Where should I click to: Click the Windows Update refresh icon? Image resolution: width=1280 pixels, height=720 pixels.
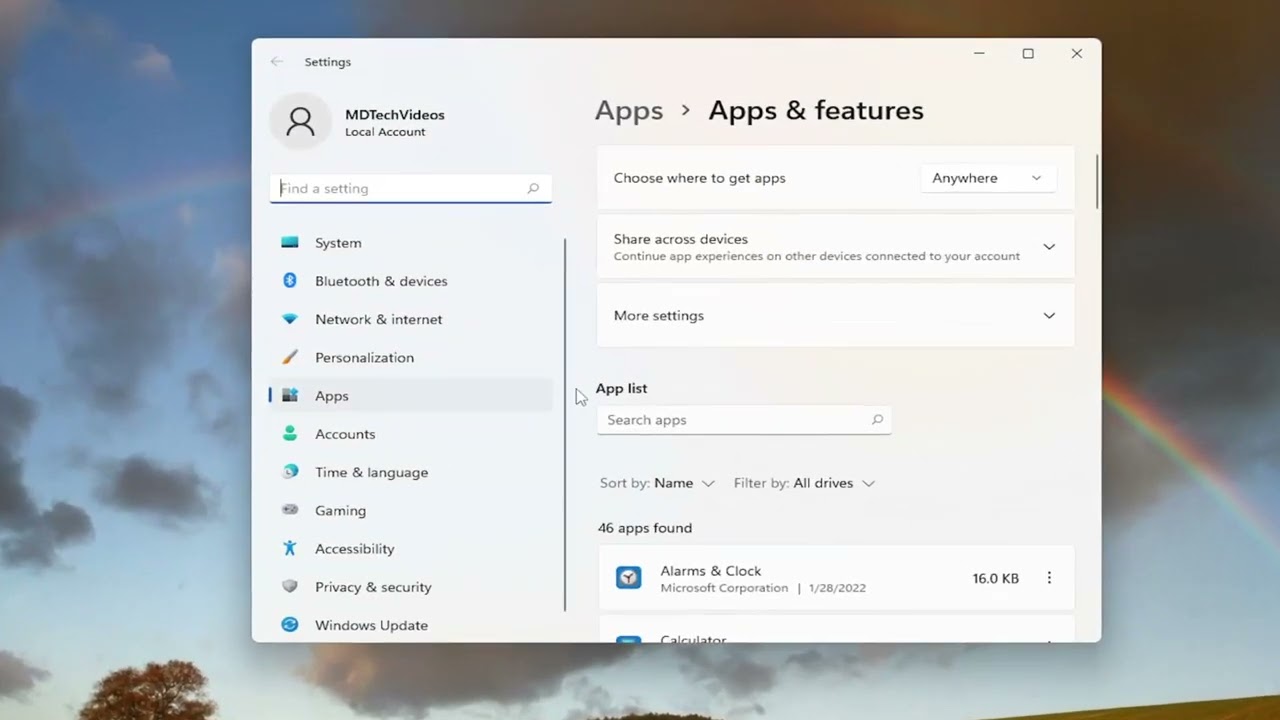pyautogui.click(x=290, y=624)
